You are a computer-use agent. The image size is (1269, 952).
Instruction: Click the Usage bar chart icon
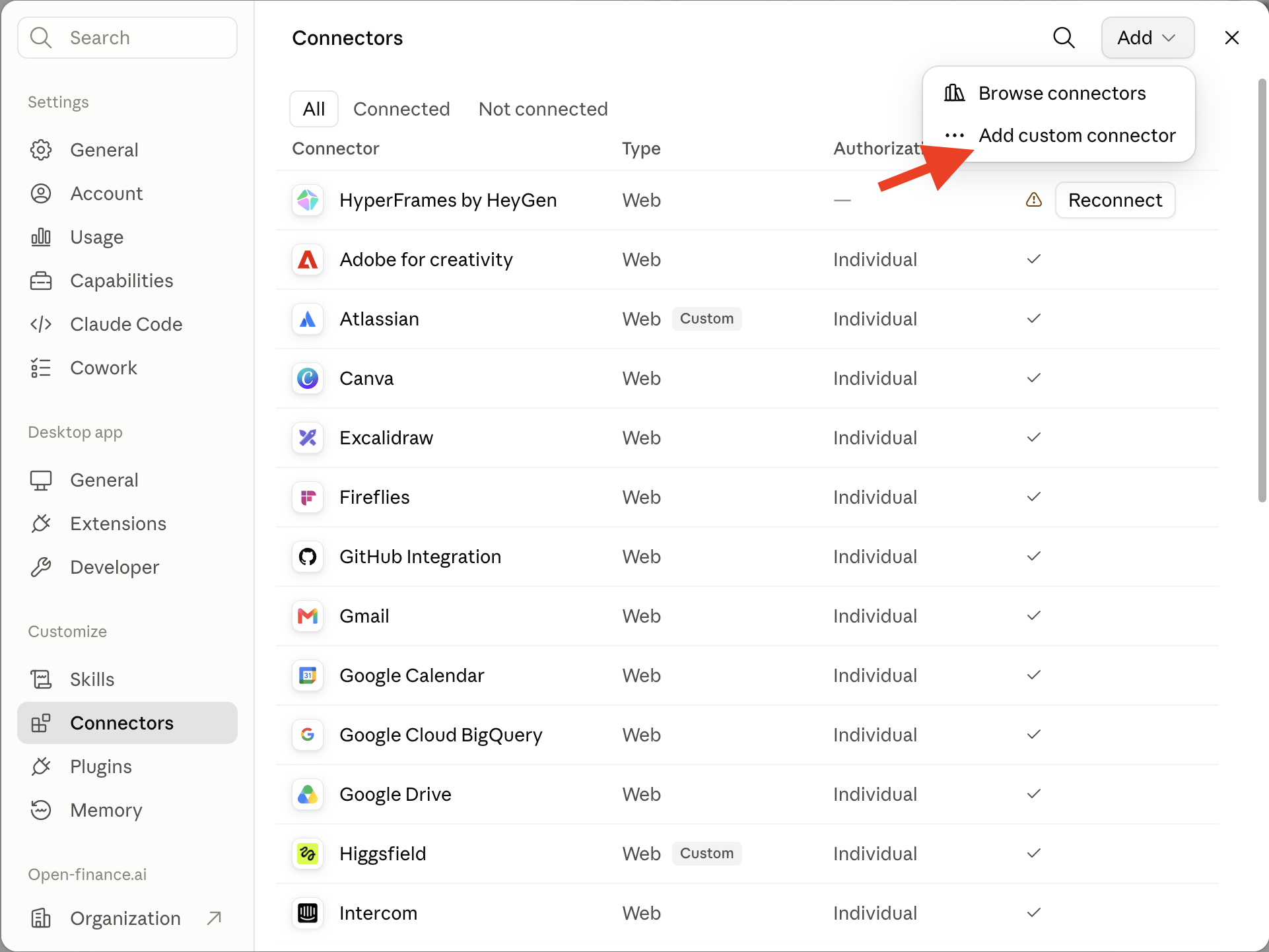coord(41,237)
